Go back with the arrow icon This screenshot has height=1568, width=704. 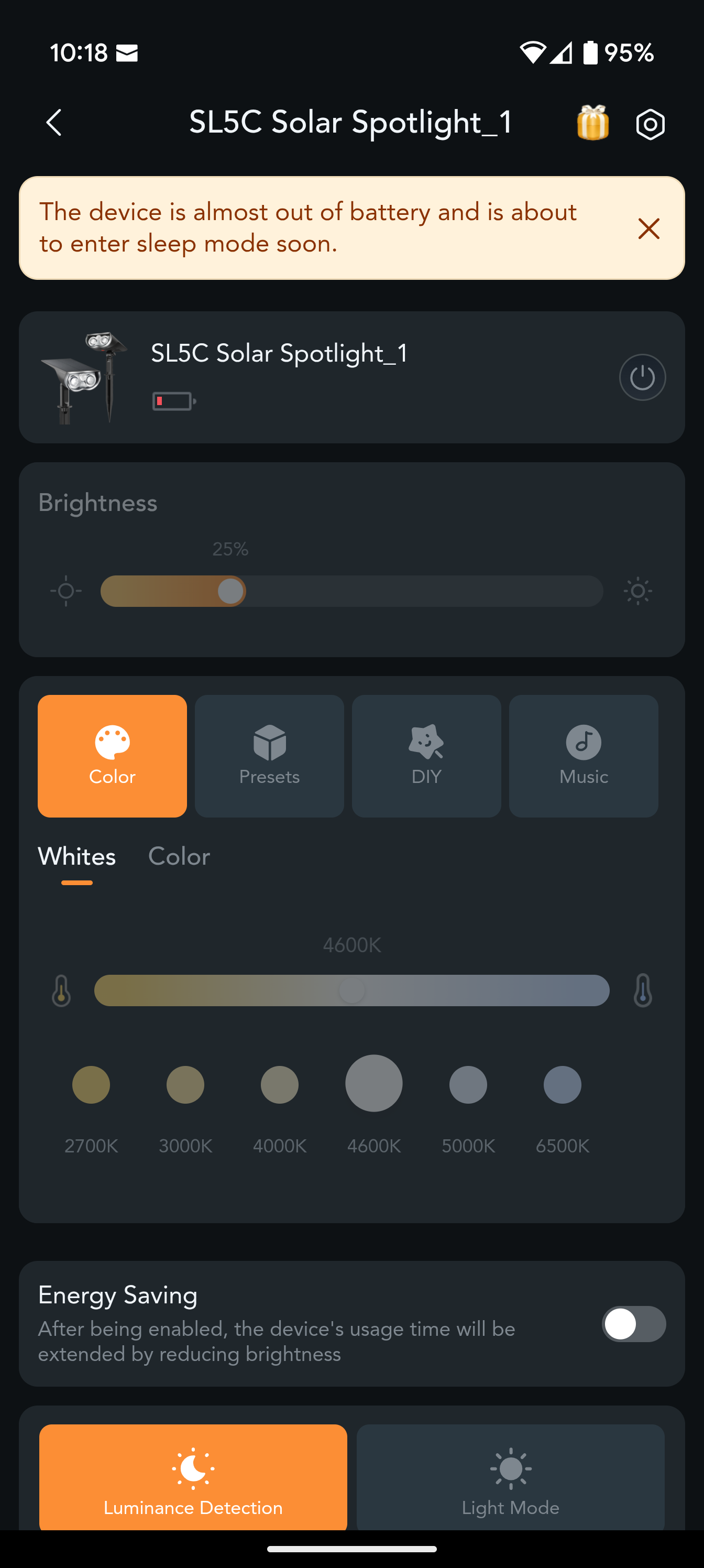54,123
